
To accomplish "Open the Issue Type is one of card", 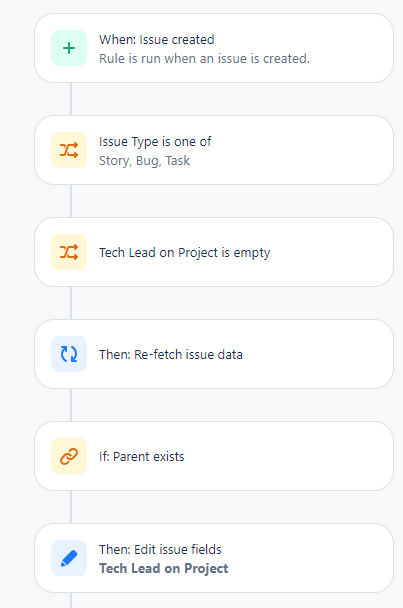I will click(x=214, y=150).
